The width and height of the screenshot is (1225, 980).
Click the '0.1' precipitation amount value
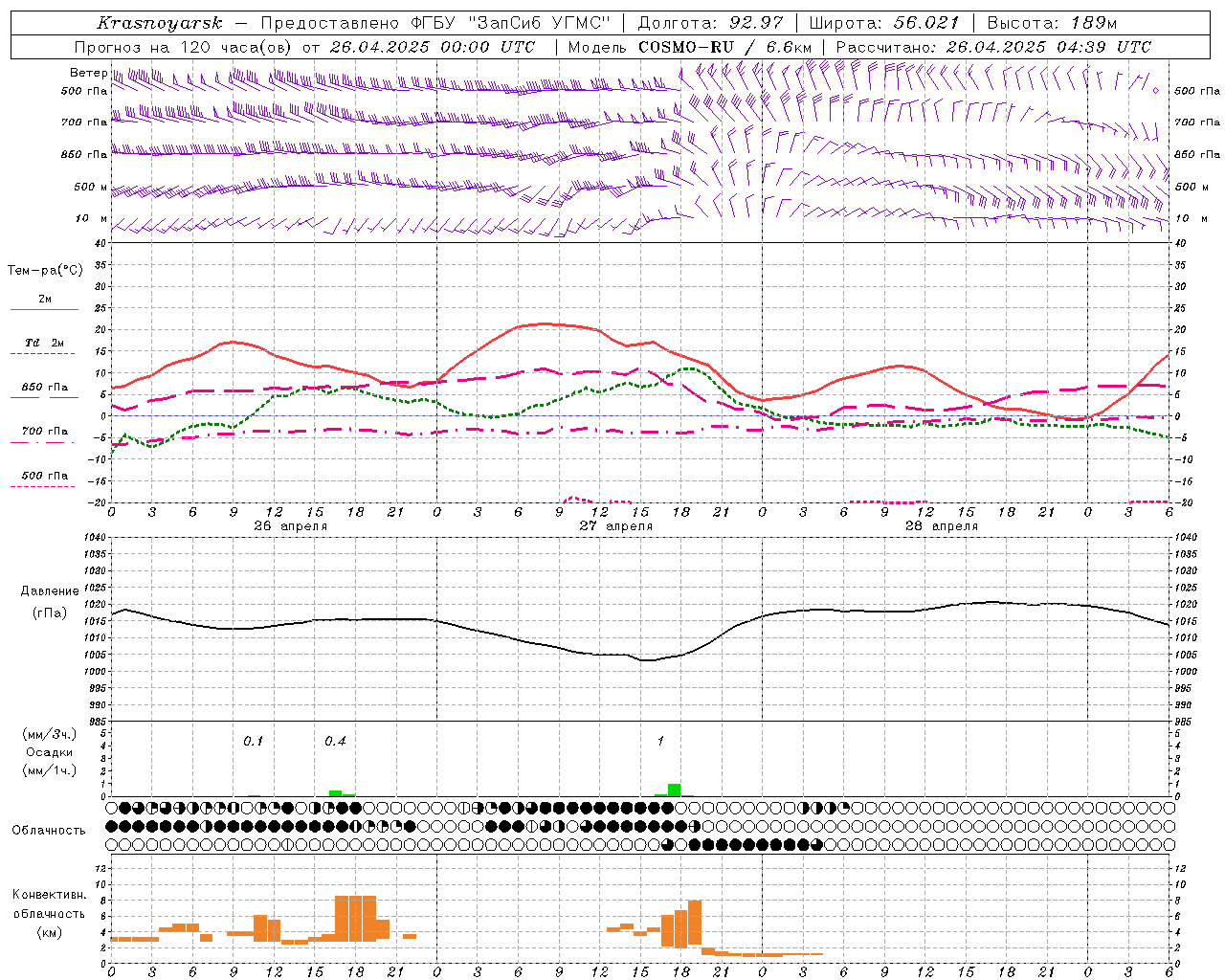click(x=253, y=742)
